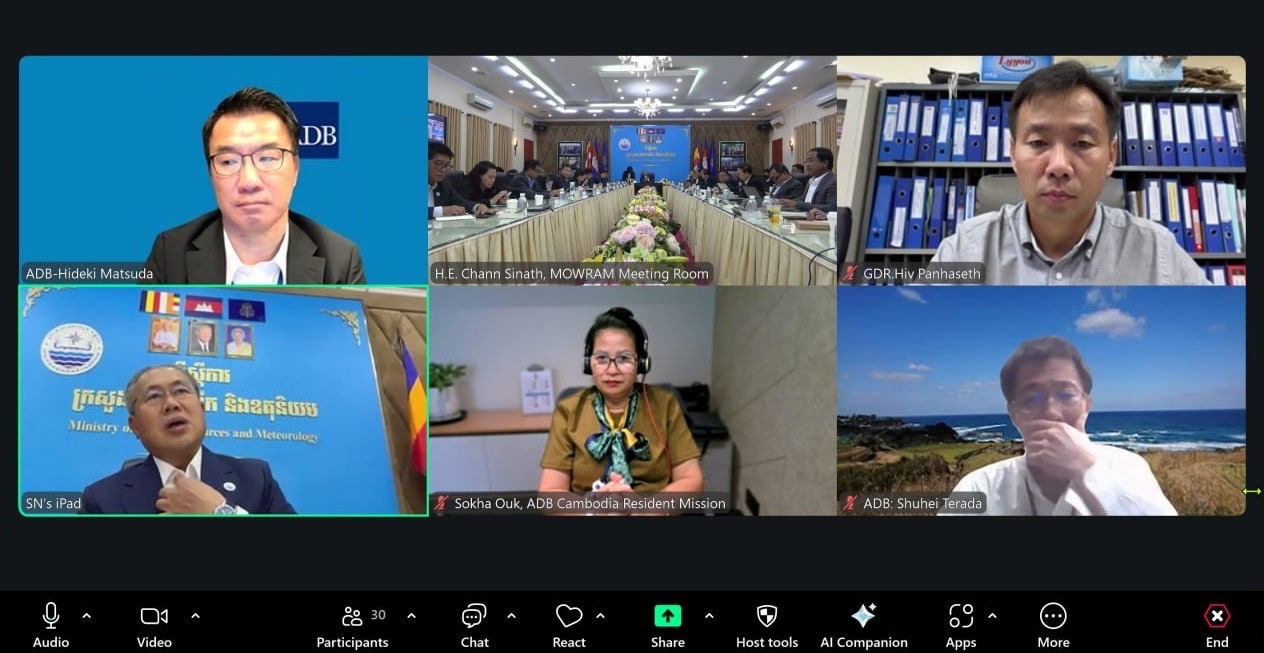Viewport: 1264px width, 653px height.
Task: Launch the AI Companion sparkle icon
Action: (863, 616)
